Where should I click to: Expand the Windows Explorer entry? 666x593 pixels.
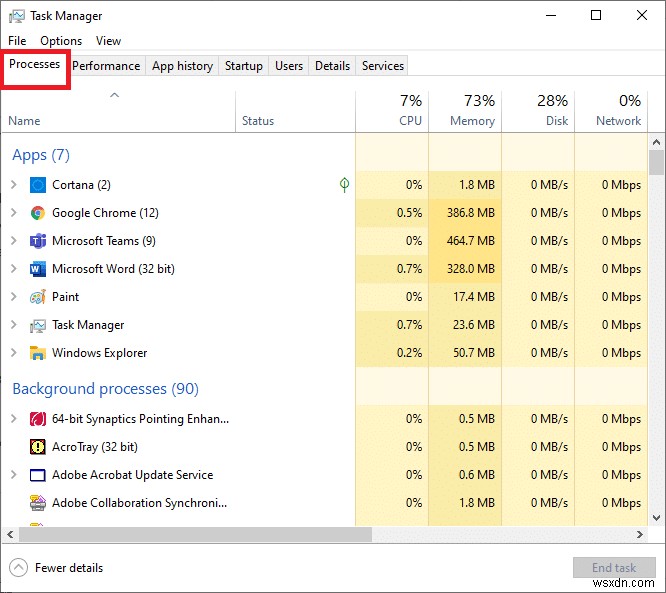tap(14, 353)
